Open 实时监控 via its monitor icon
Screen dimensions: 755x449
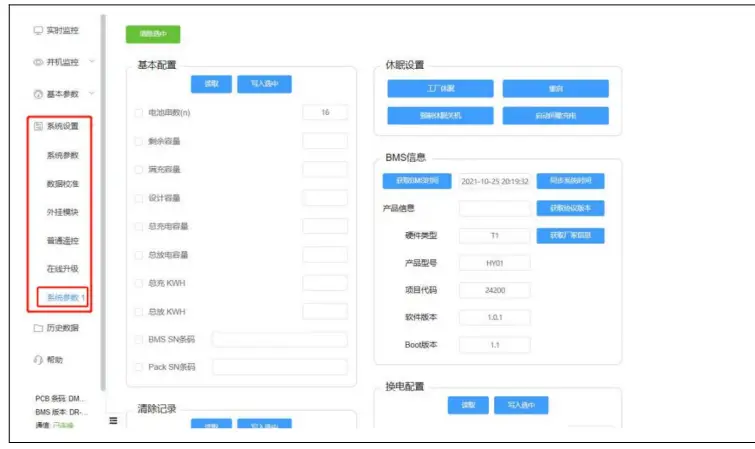click(x=38, y=30)
